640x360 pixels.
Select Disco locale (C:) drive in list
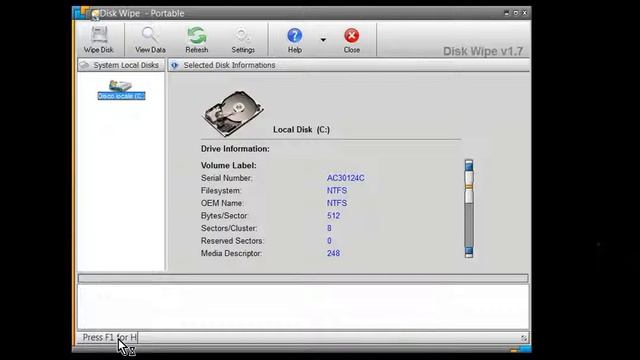pyautogui.click(x=121, y=91)
